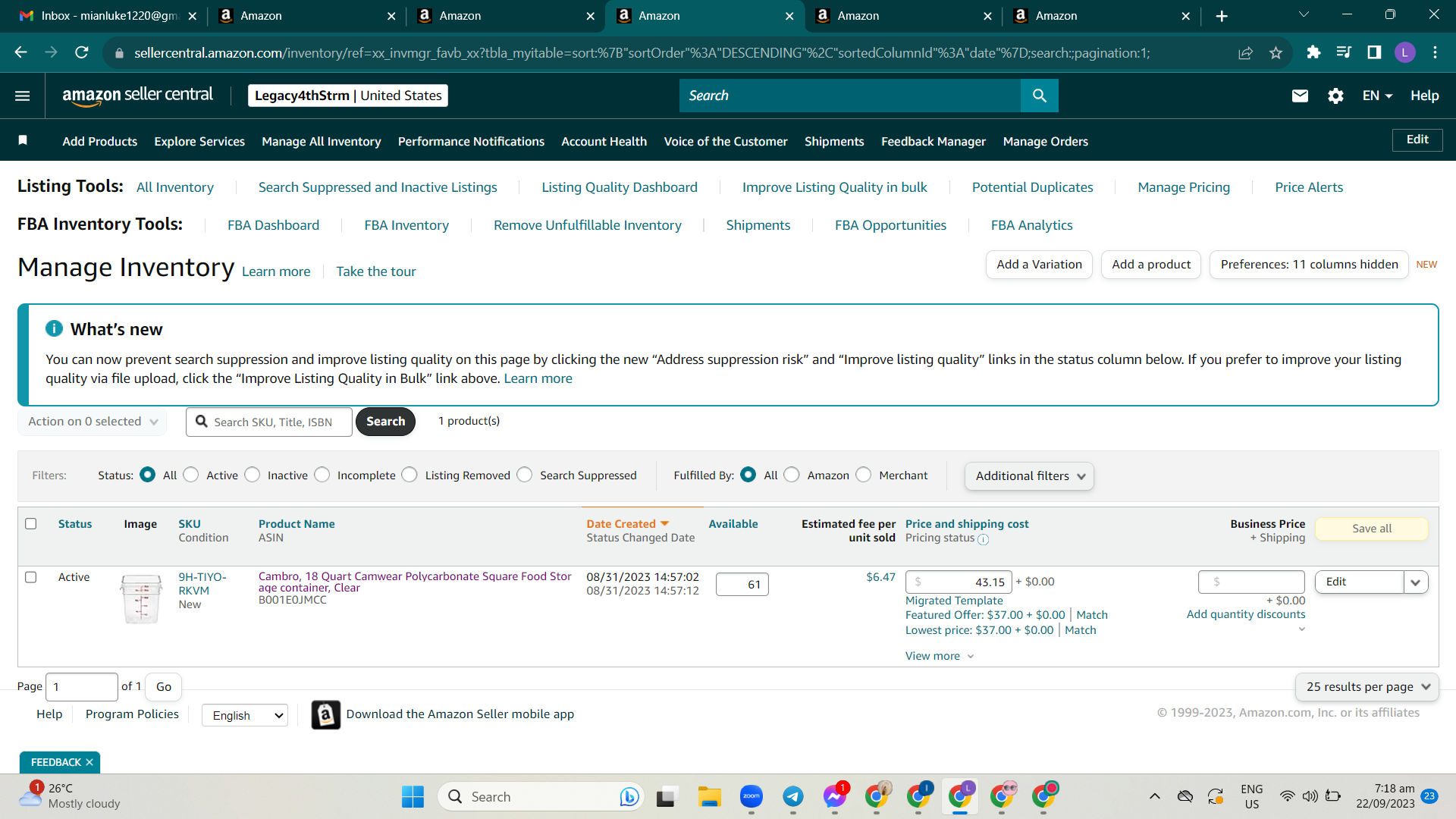
Task: Click the price field showing 43.15
Action: pyautogui.click(x=959, y=582)
